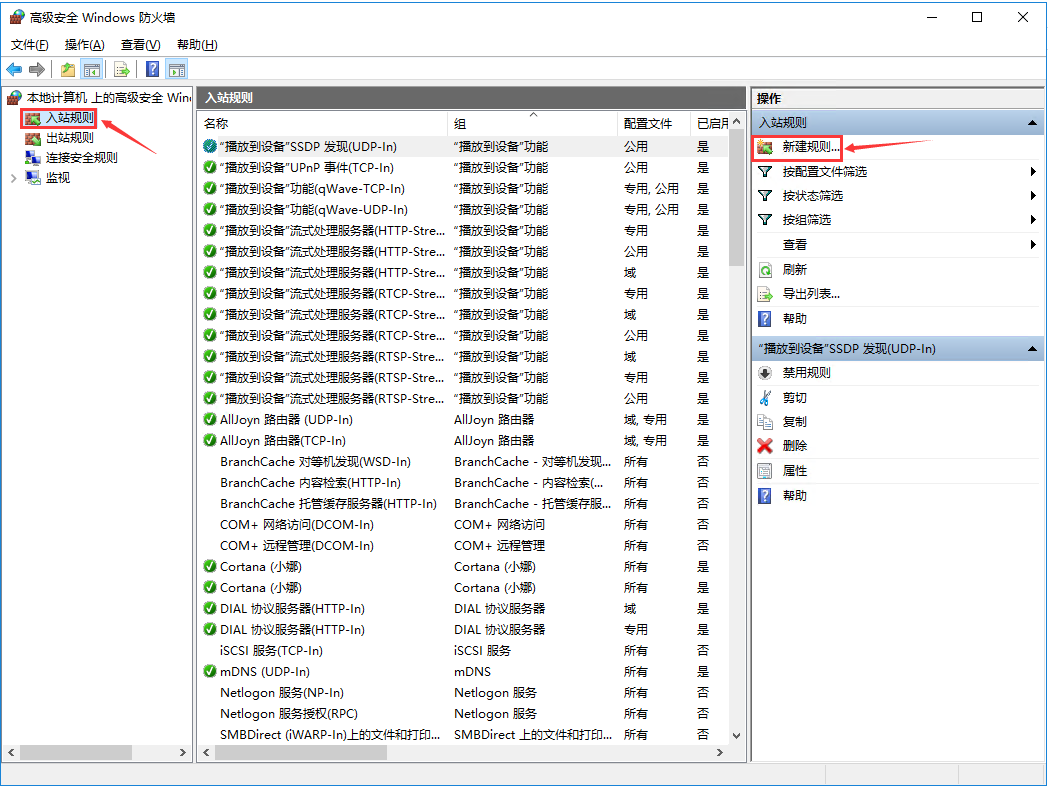Click the rule list vertical scrollbar down arrow
Image resolution: width=1048 pixels, height=788 pixels.
pyautogui.click(x=736, y=736)
